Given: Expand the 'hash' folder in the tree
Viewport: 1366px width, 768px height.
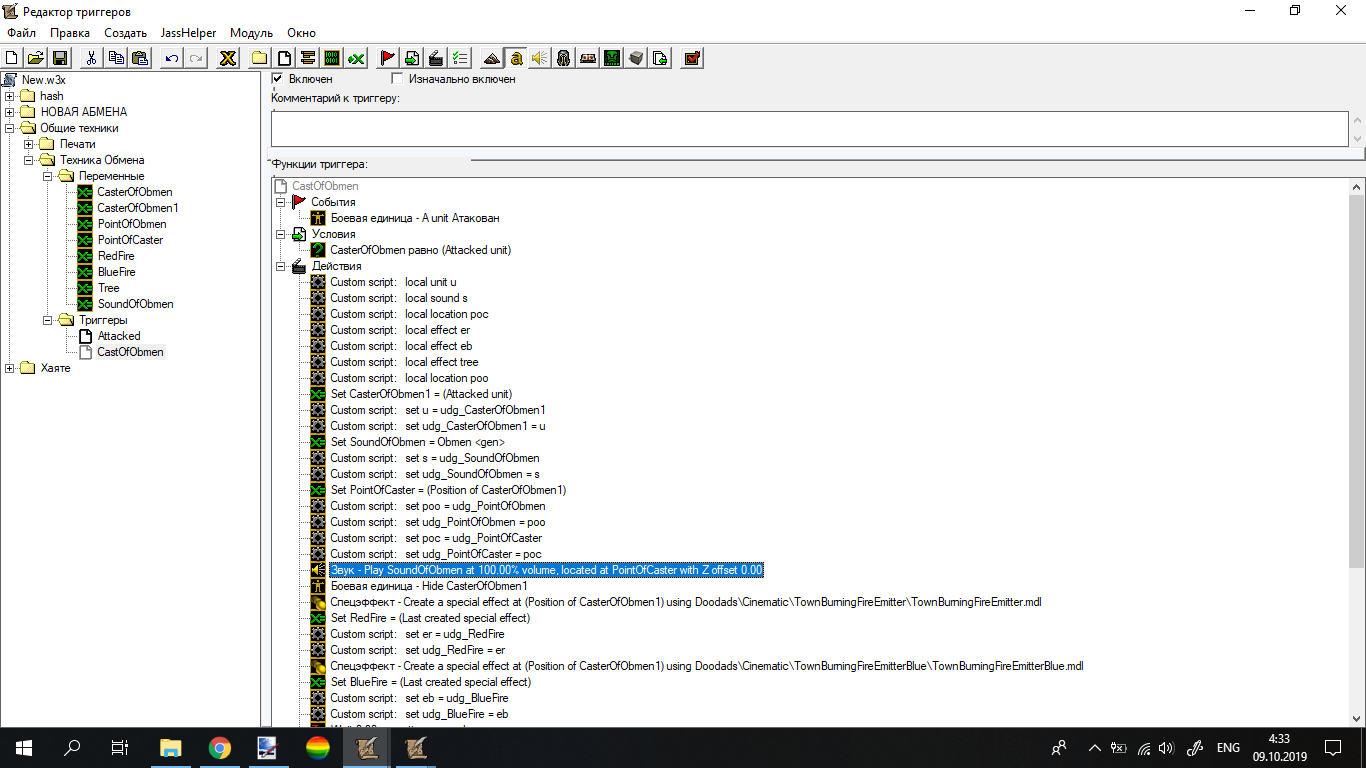Looking at the screenshot, I should (x=10, y=96).
